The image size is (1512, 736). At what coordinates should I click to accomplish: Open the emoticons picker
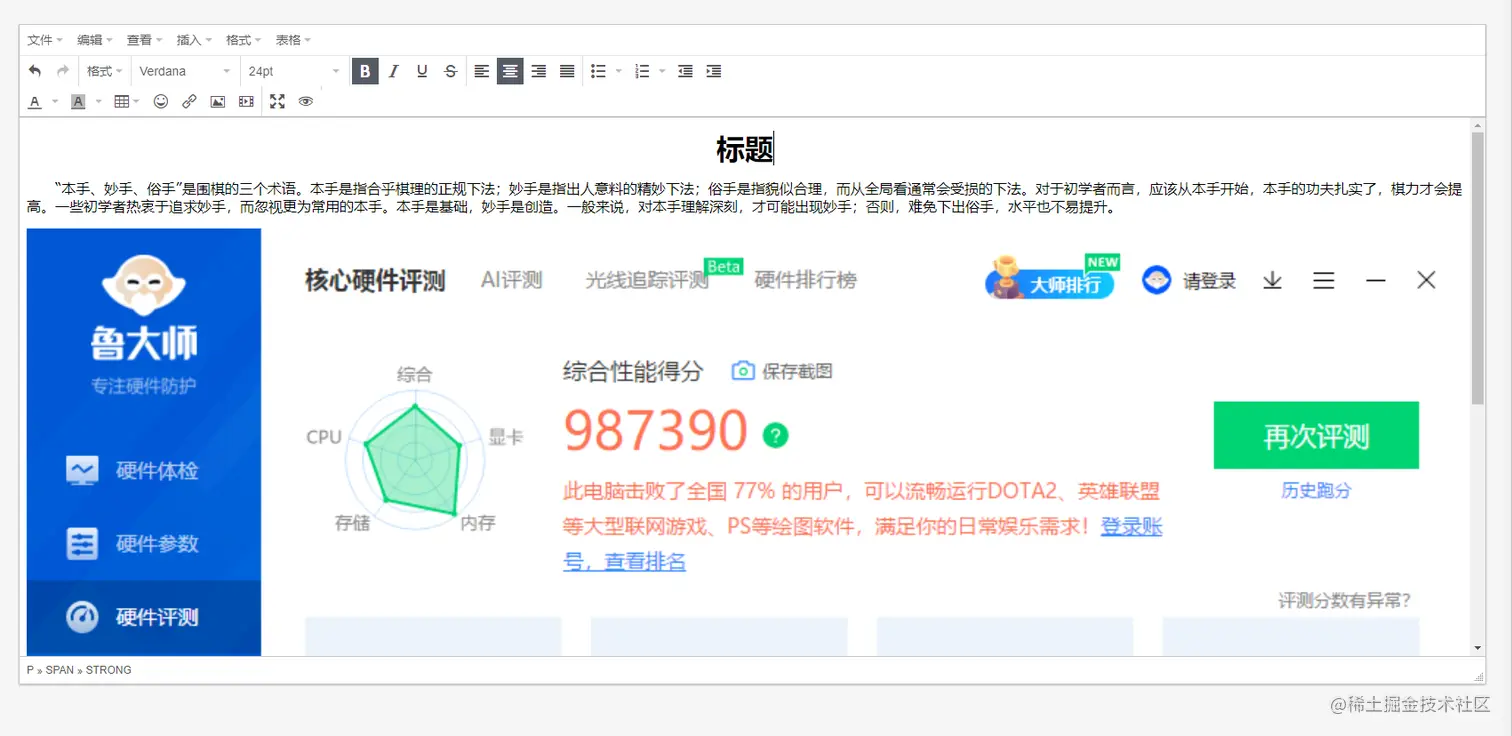pos(161,101)
